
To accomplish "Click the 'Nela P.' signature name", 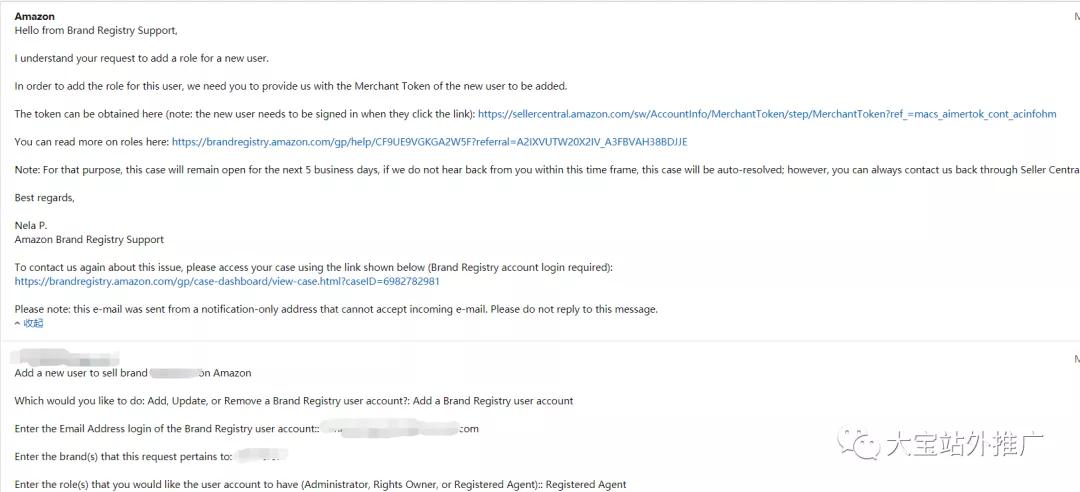I will pyautogui.click(x=32, y=226).
